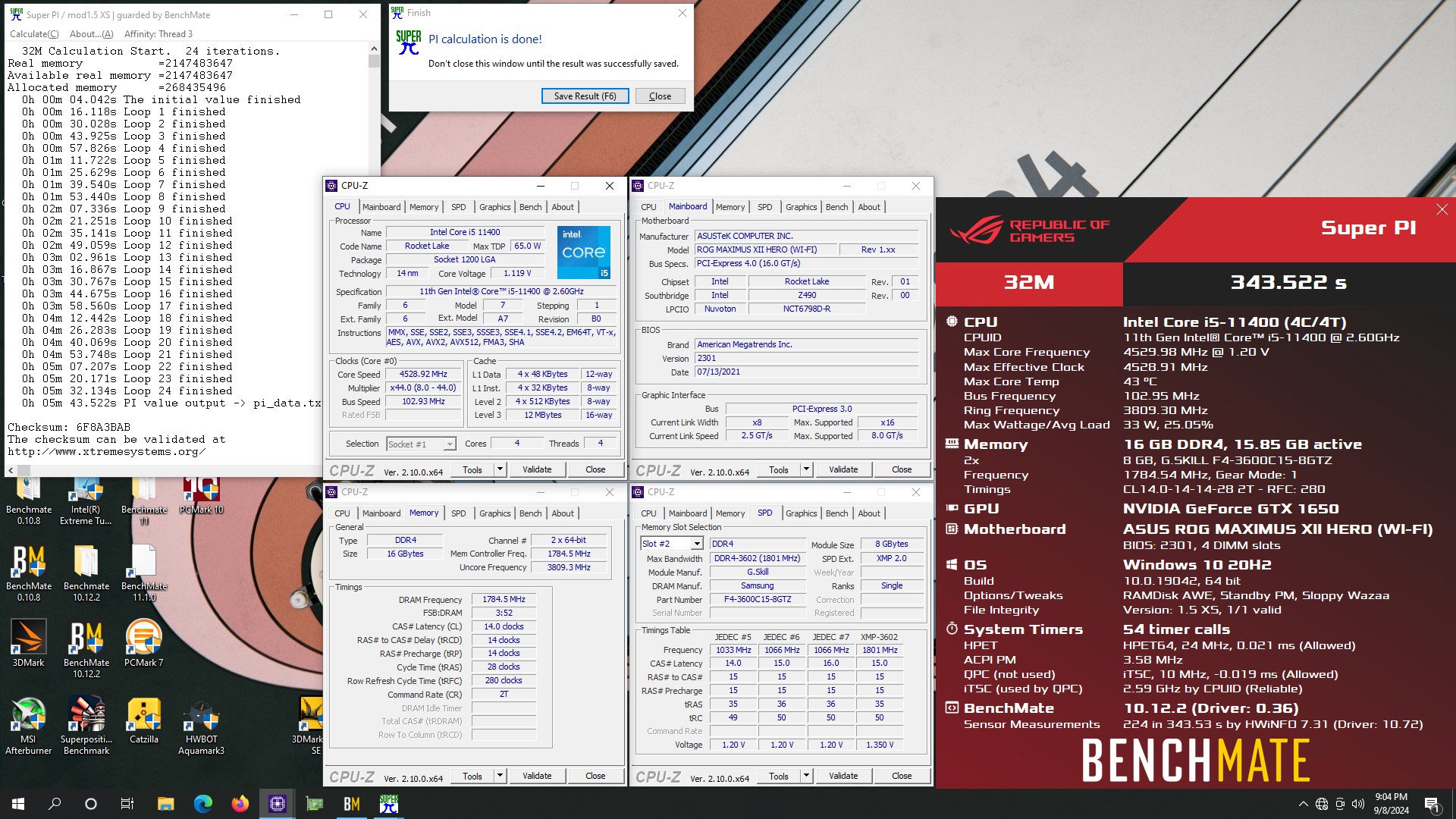Click the Checksum: 6F8A3BAB line
This screenshot has width=1456, height=819.
pos(69,427)
